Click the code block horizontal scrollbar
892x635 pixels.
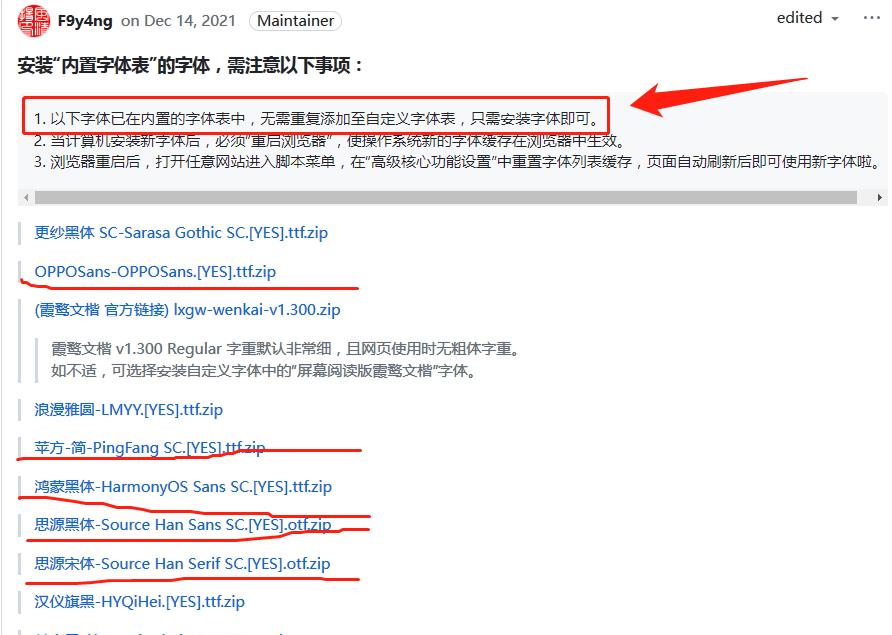point(446,197)
